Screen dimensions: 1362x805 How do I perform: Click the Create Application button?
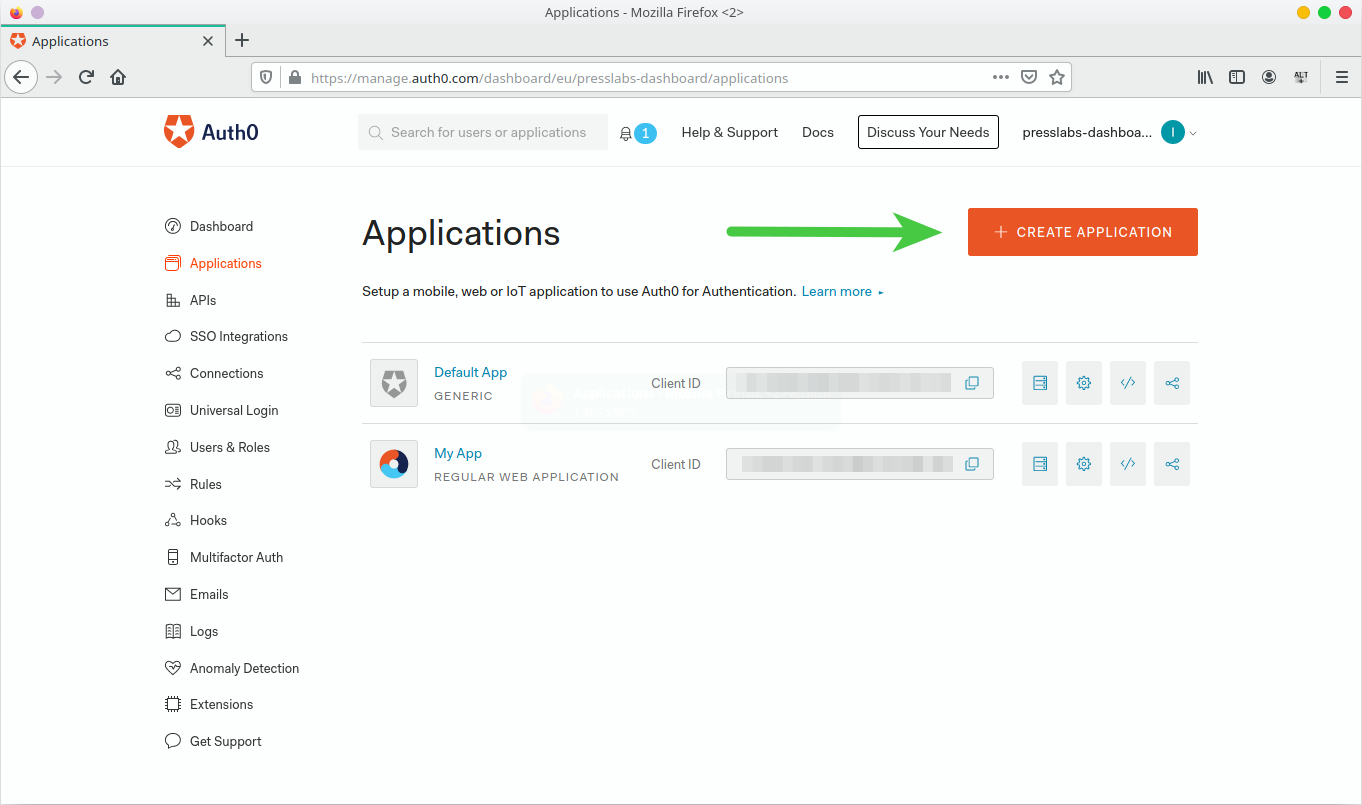[1083, 232]
